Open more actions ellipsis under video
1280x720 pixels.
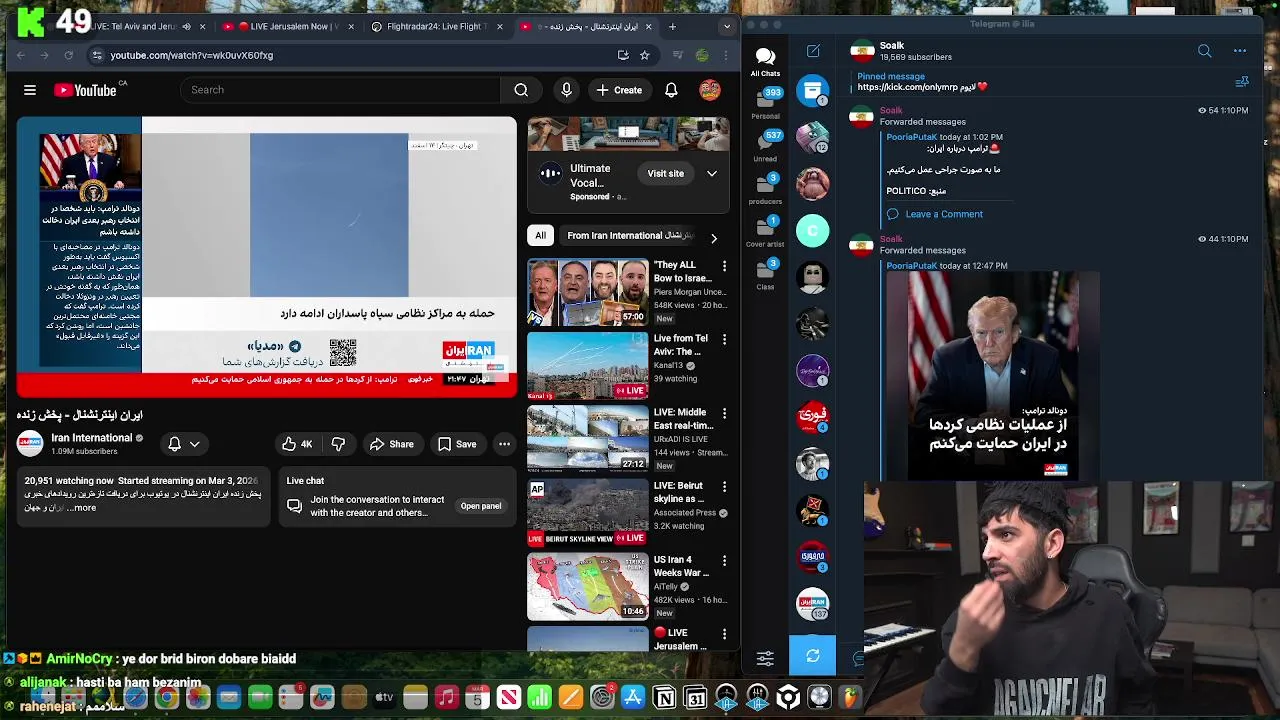point(504,444)
